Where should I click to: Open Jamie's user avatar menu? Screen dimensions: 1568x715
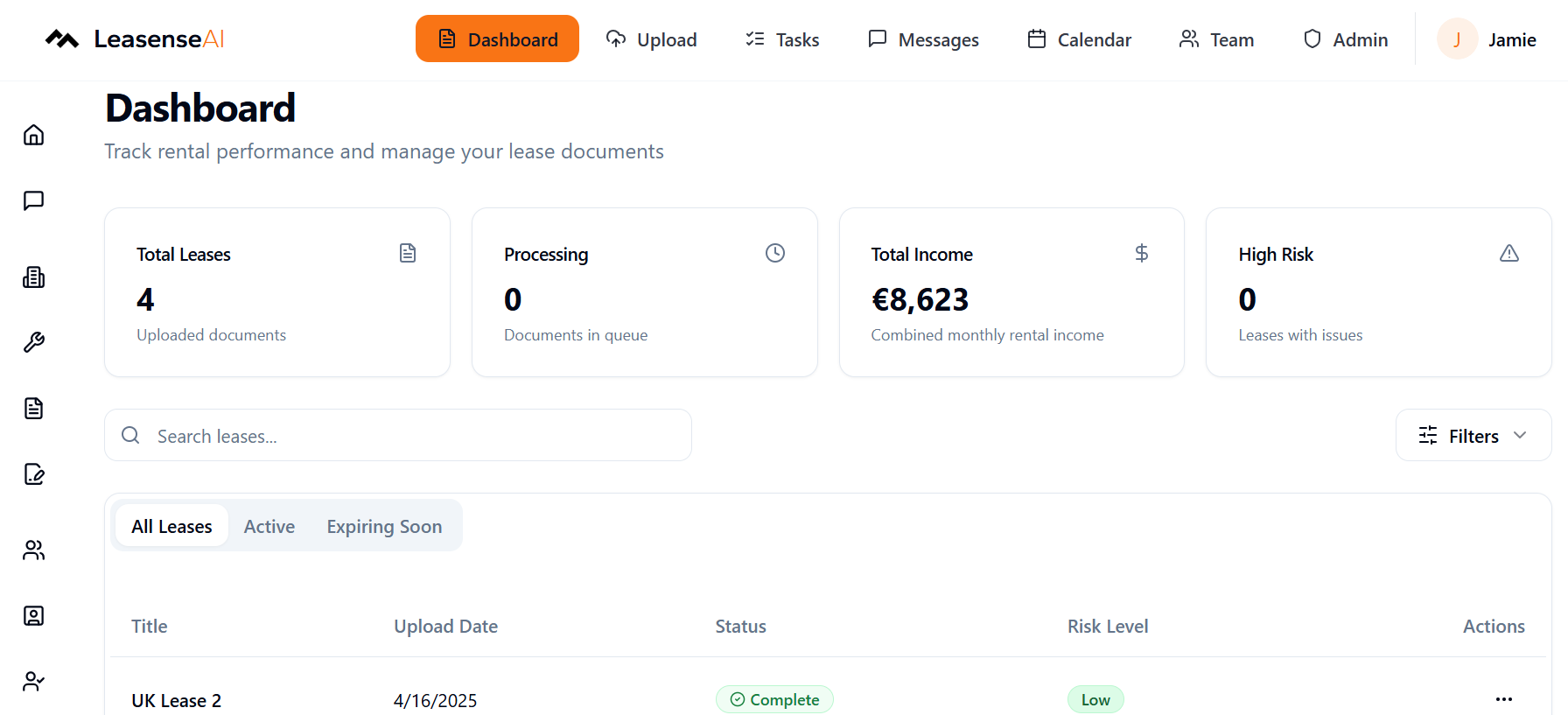(1458, 39)
